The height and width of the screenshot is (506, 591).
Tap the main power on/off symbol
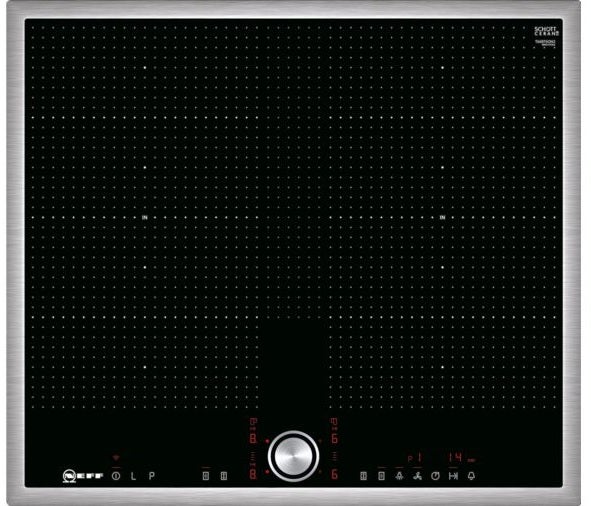point(116,476)
